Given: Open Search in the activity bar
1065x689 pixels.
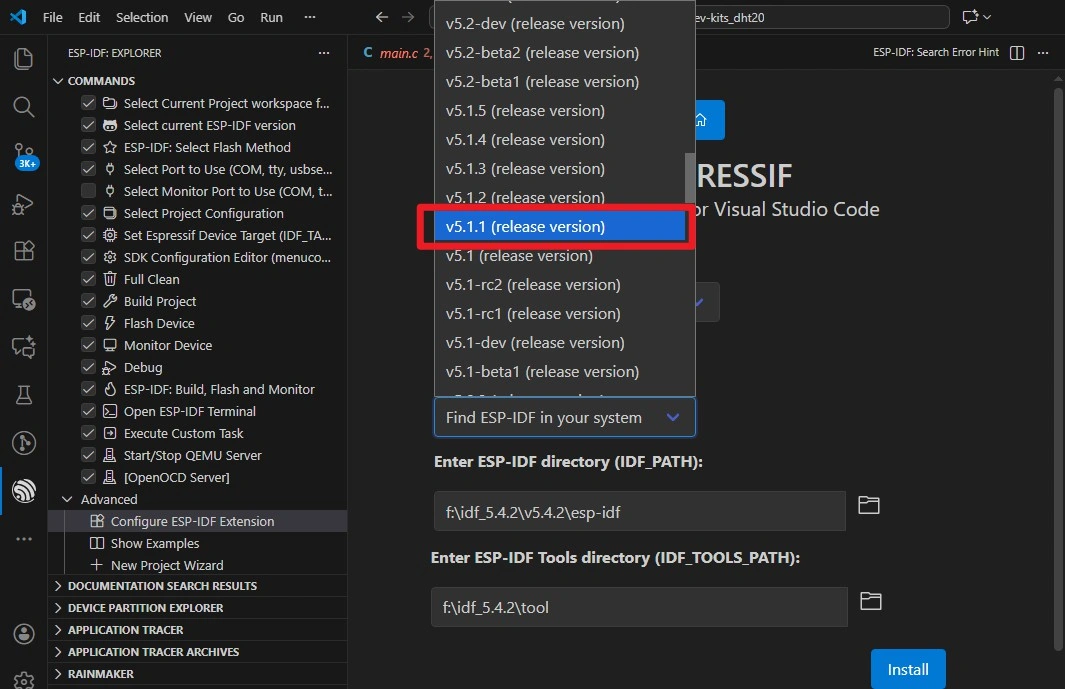Looking at the screenshot, I should (x=24, y=106).
